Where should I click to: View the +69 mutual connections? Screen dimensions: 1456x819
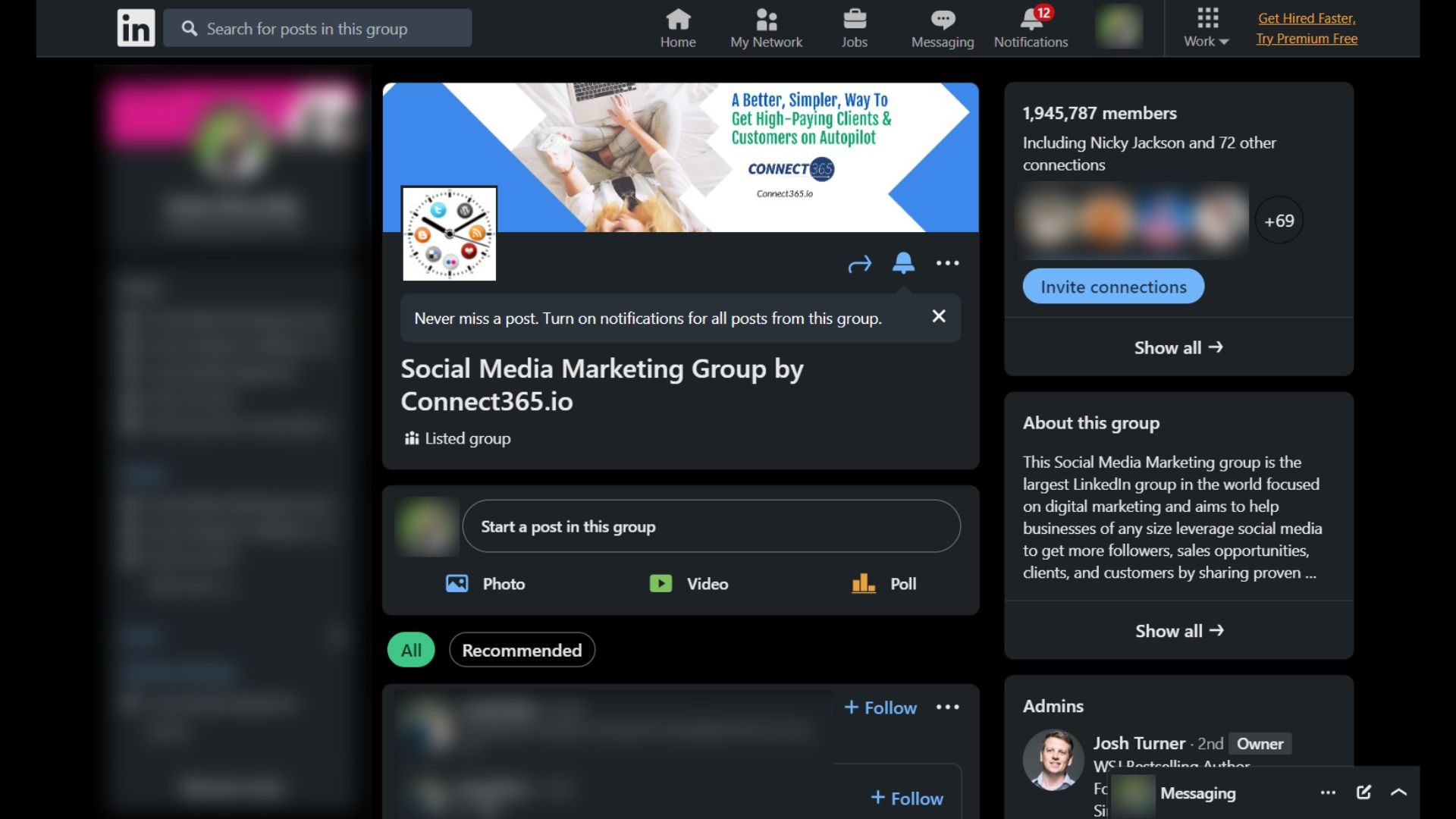tap(1278, 220)
